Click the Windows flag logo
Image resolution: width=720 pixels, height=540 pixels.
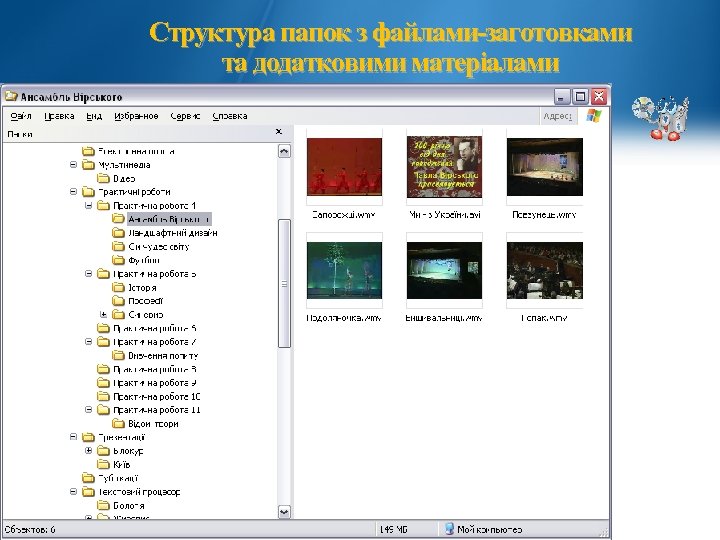tap(593, 116)
